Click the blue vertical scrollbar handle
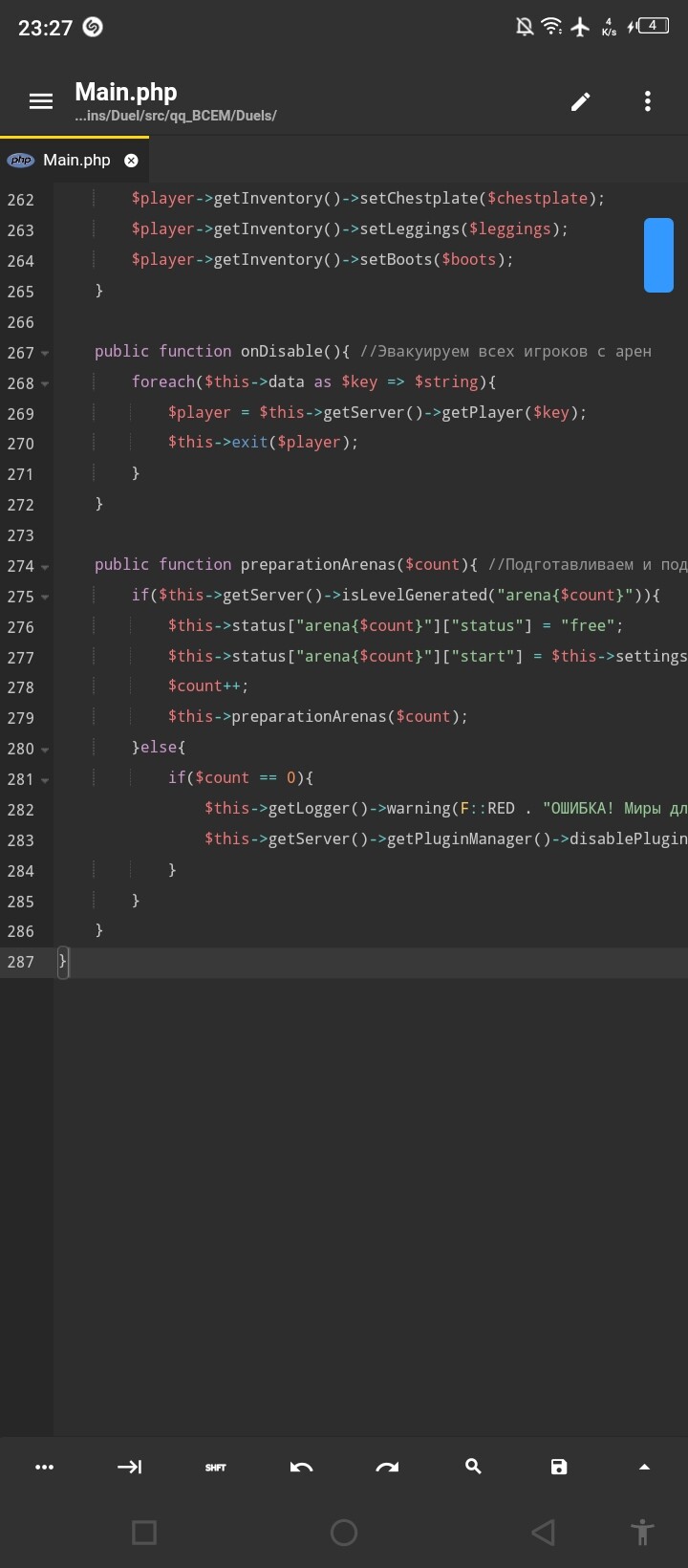 (x=658, y=254)
